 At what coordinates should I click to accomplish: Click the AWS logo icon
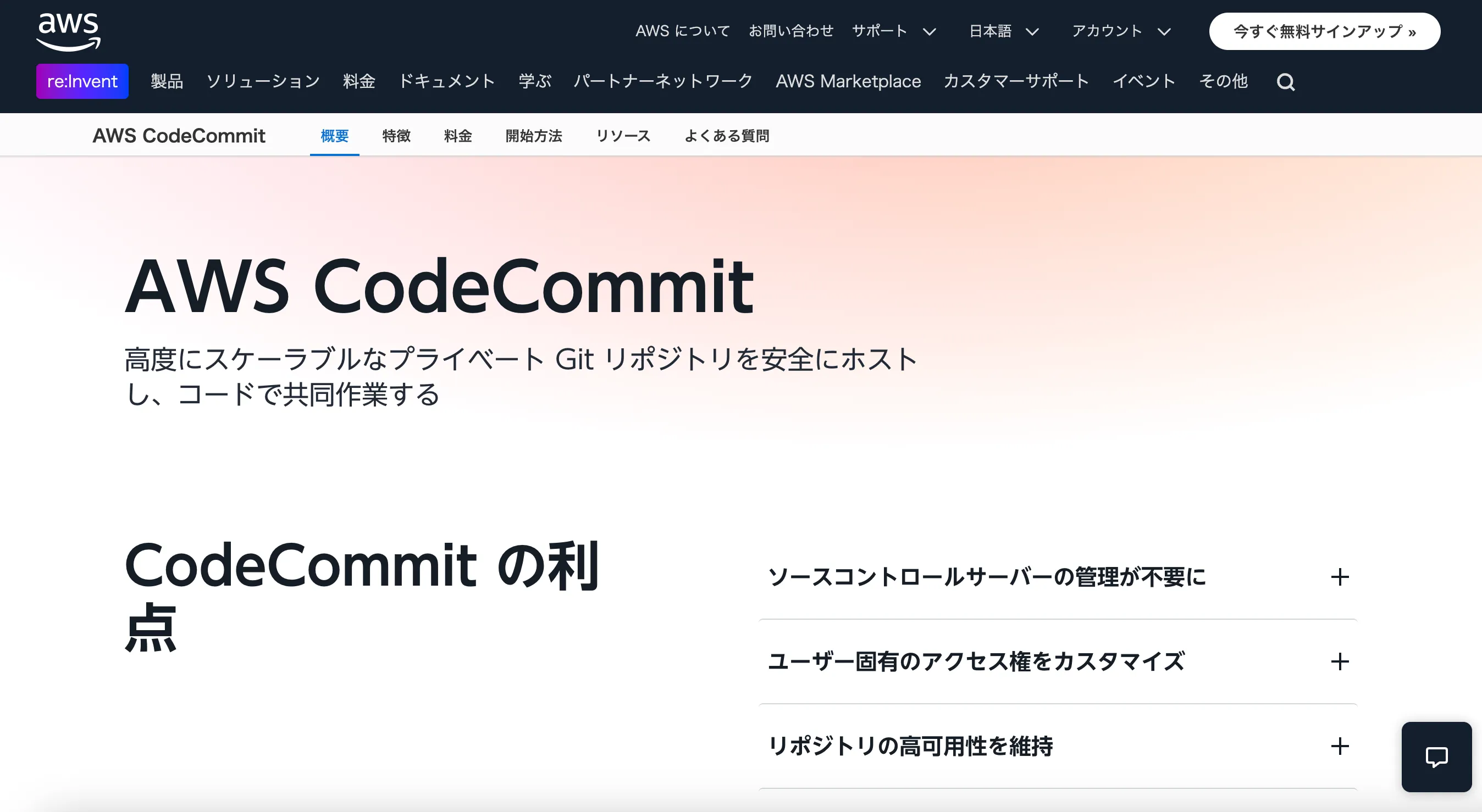coord(69,31)
